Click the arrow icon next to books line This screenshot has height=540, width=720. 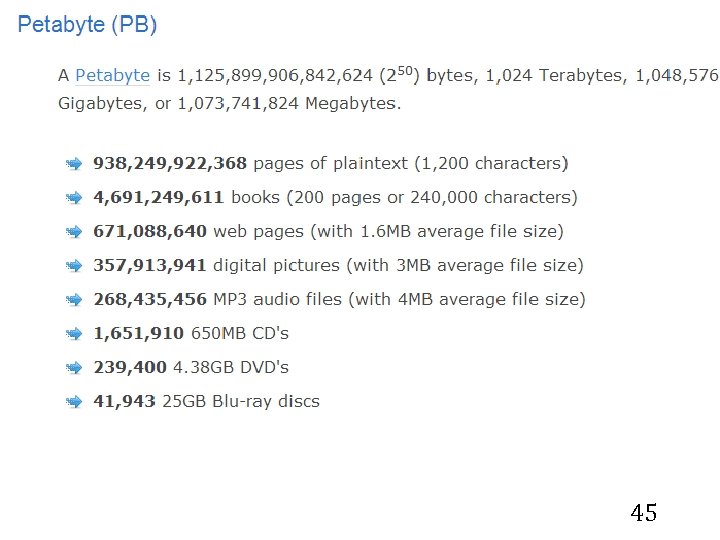tap(73, 198)
